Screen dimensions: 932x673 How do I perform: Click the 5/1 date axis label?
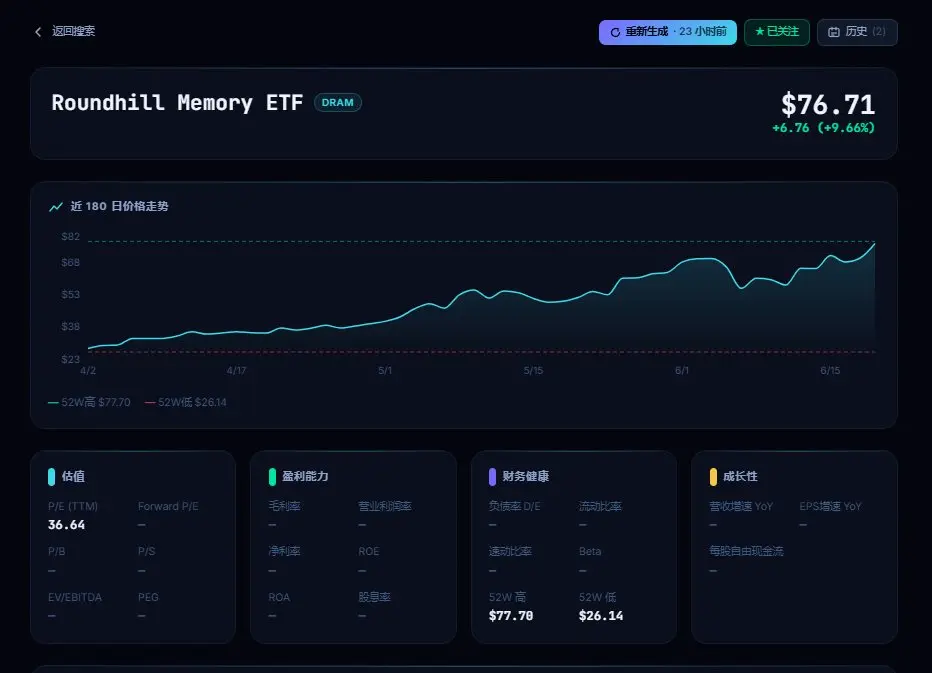click(385, 370)
